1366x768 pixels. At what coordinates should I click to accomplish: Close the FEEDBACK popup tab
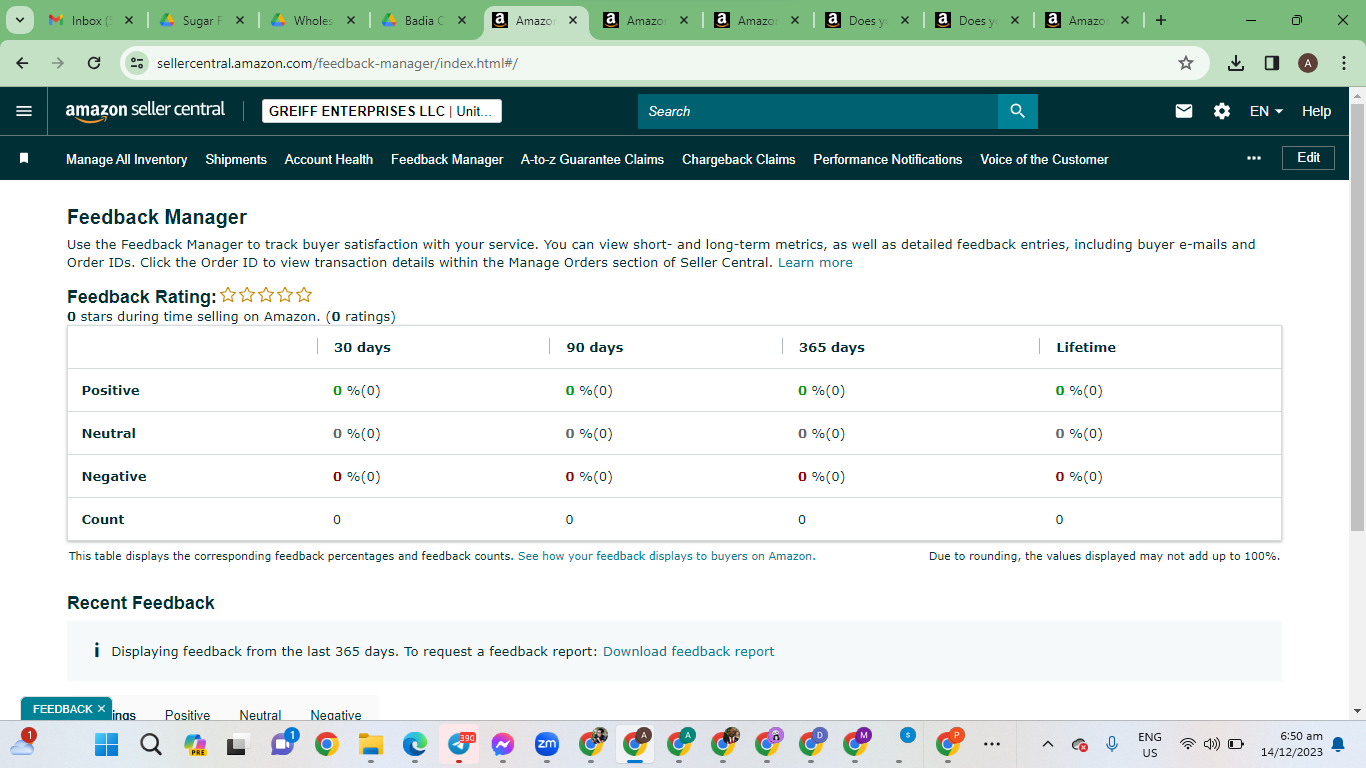click(101, 709)
